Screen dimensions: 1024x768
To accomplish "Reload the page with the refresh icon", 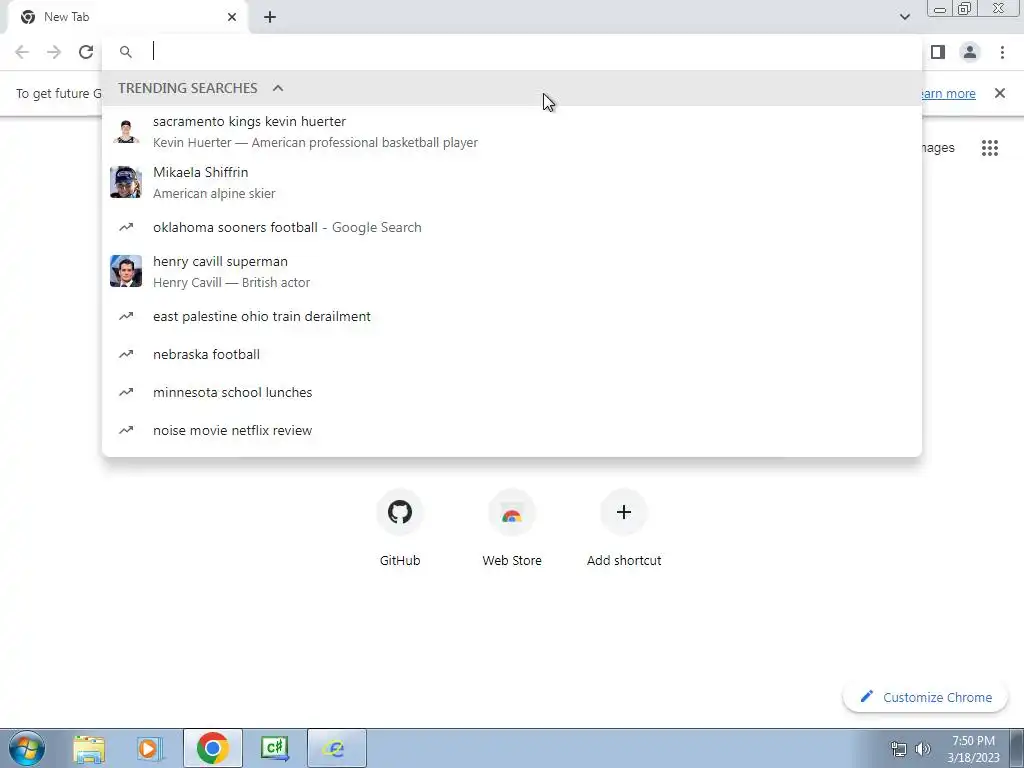I will 86,52.
